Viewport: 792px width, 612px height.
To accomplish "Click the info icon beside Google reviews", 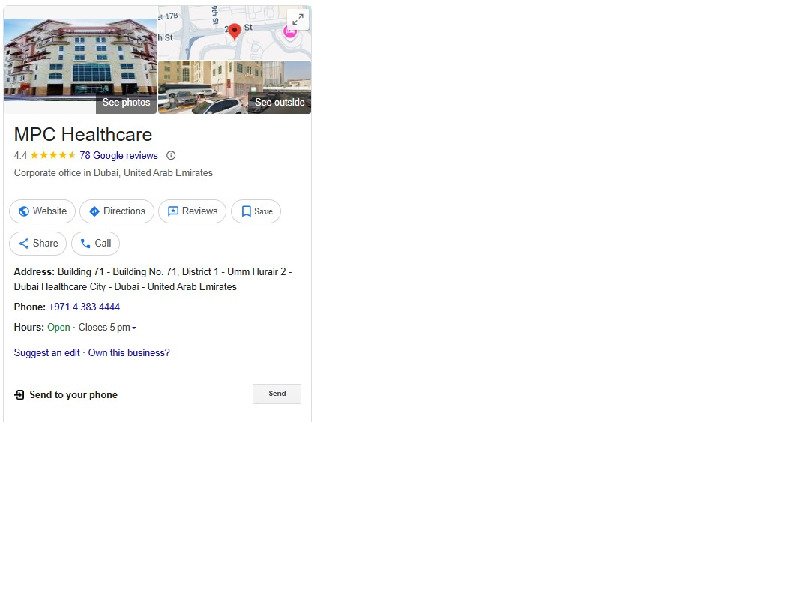I will (171, 156).
